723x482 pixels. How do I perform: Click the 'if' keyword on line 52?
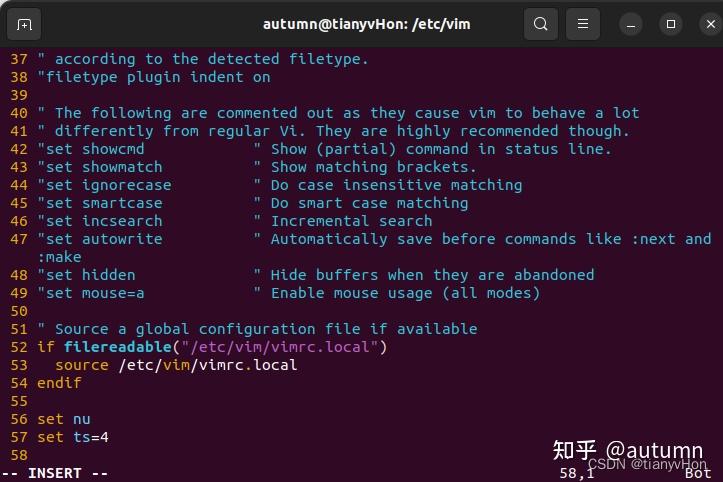pos(46,347)
